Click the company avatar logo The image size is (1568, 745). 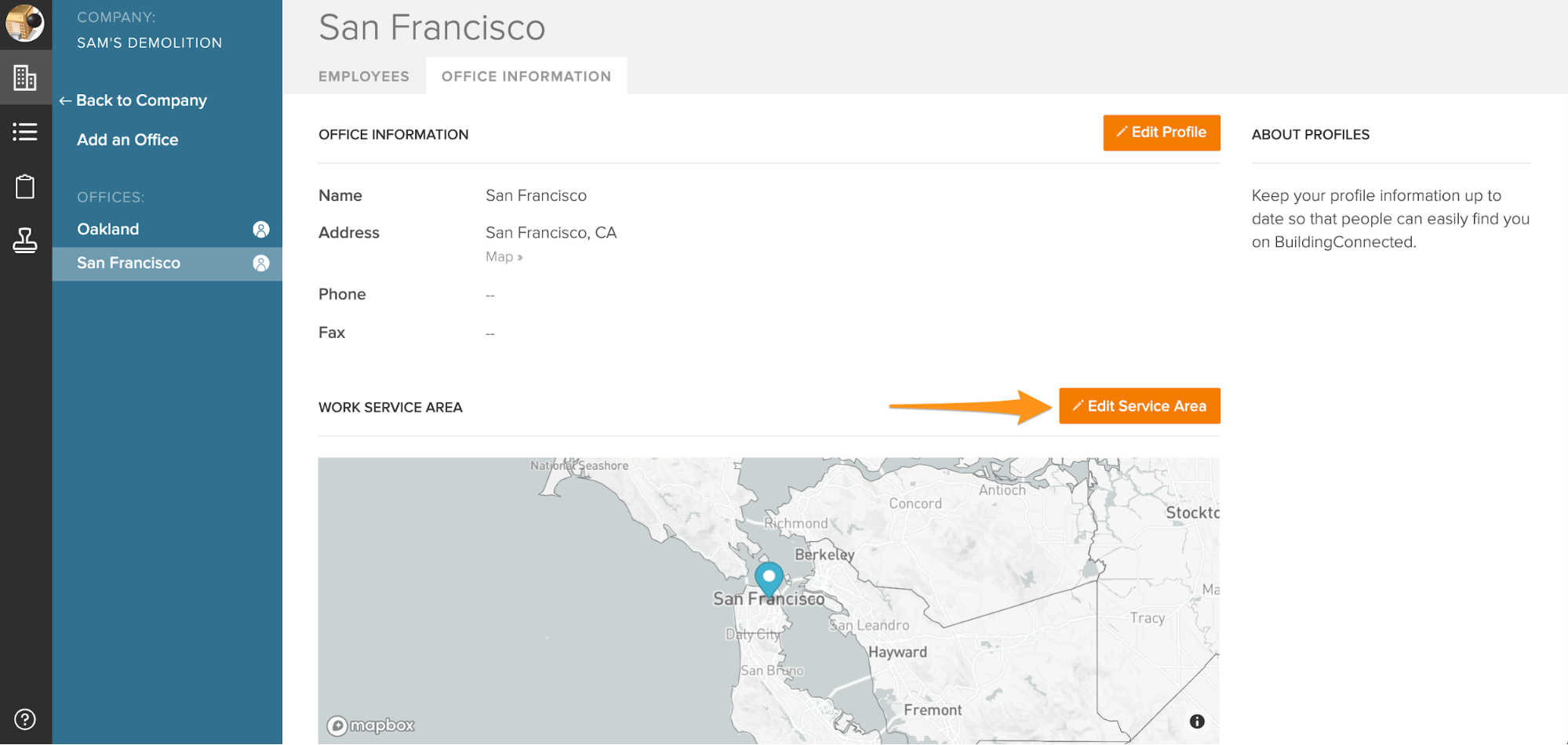coord(25,22)
